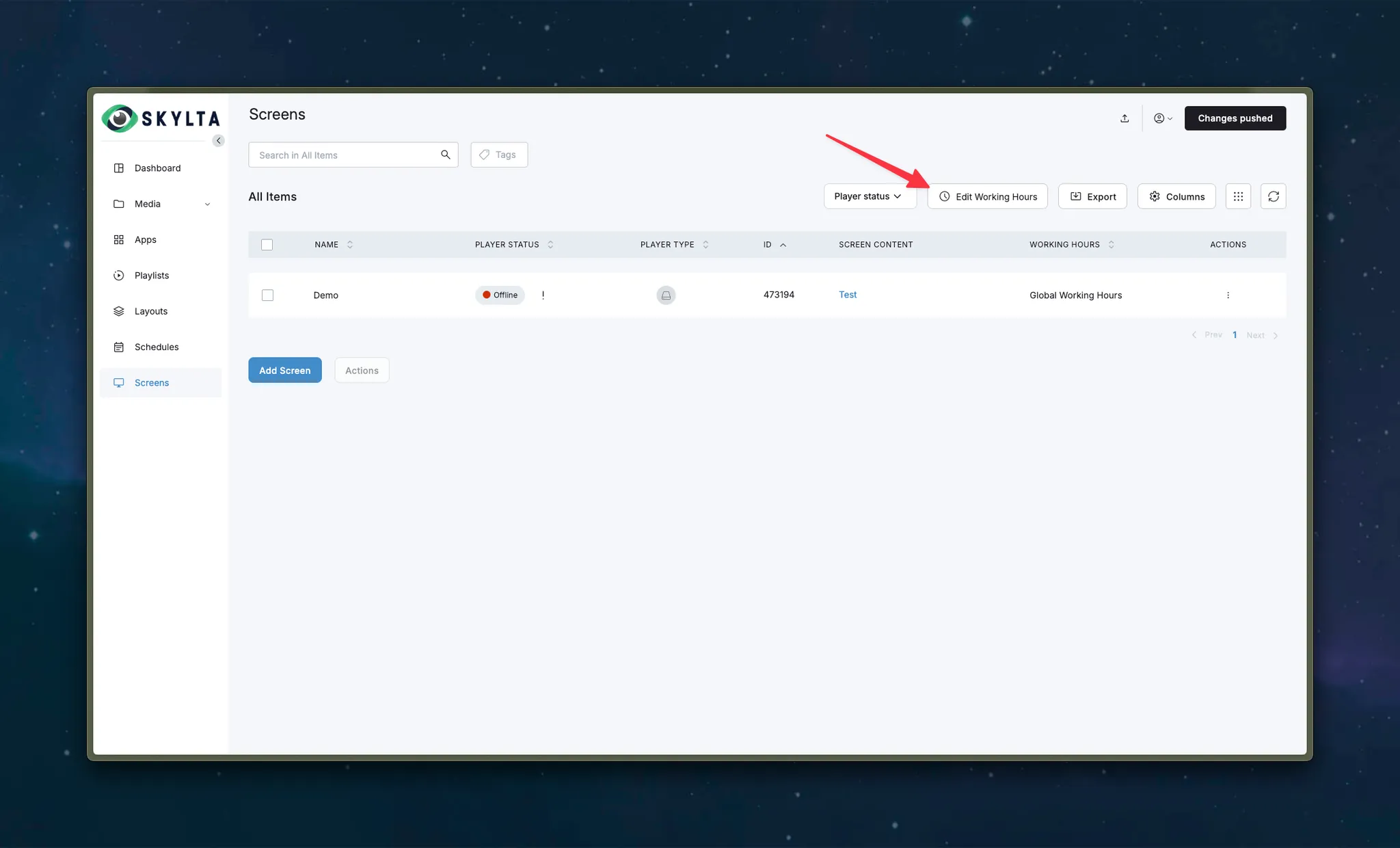Go to page 1 in pagination
The image size is (1400, 848).
click(1235, 335)
